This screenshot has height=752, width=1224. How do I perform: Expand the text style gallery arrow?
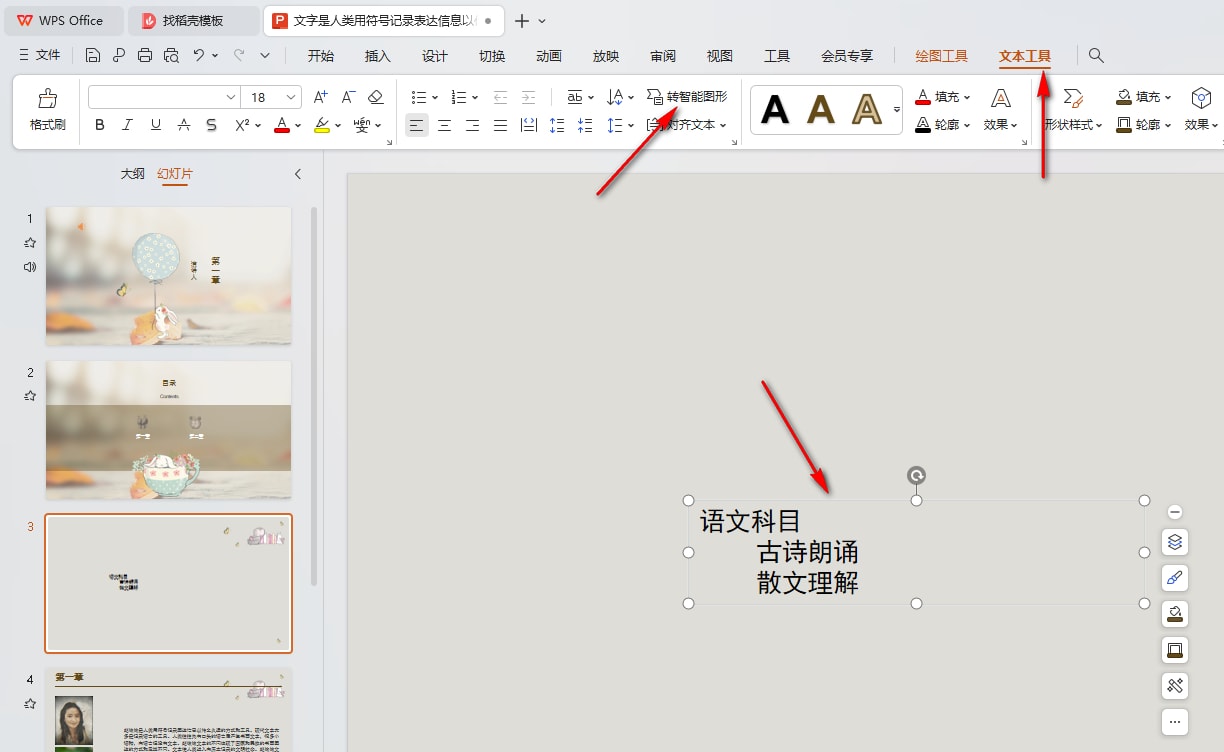click(897, 109)
